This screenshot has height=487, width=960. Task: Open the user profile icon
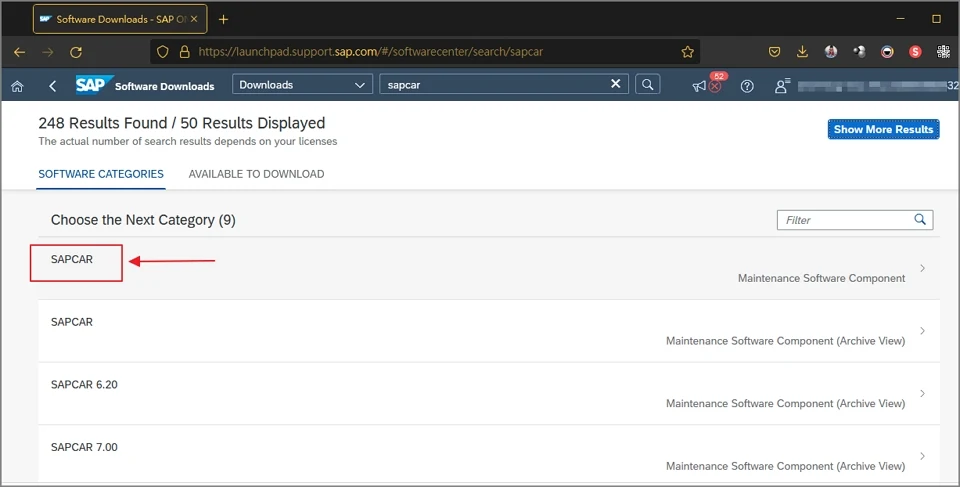pos(782,86)
